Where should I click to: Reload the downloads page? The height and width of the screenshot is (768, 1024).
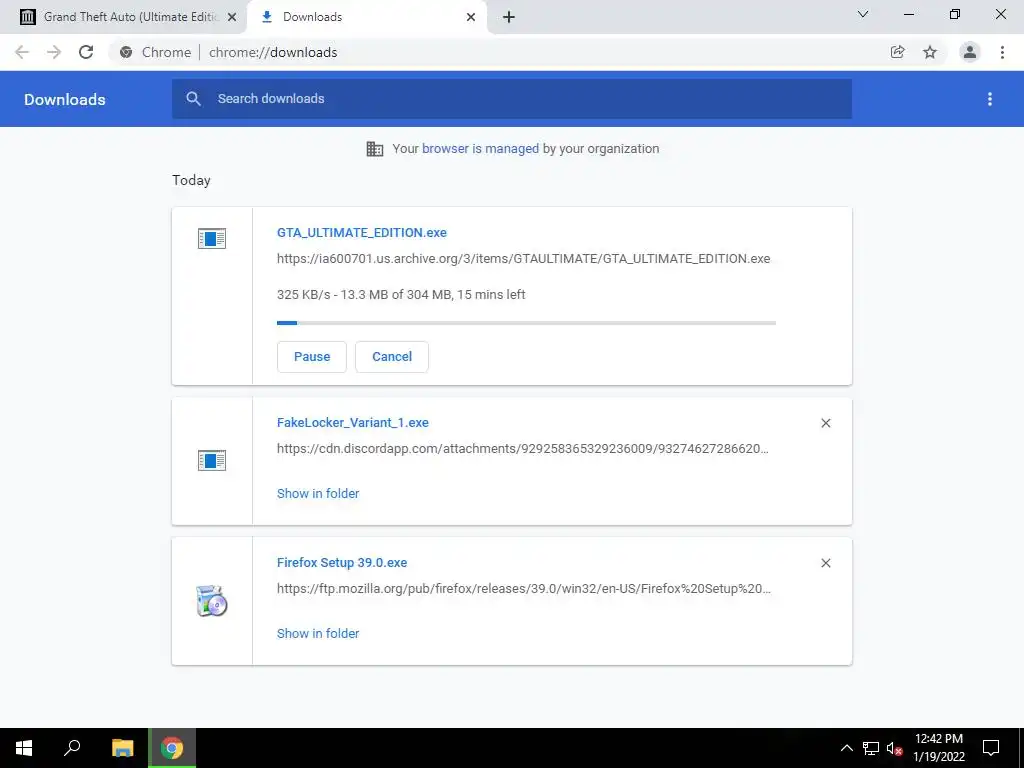(86, 52)
